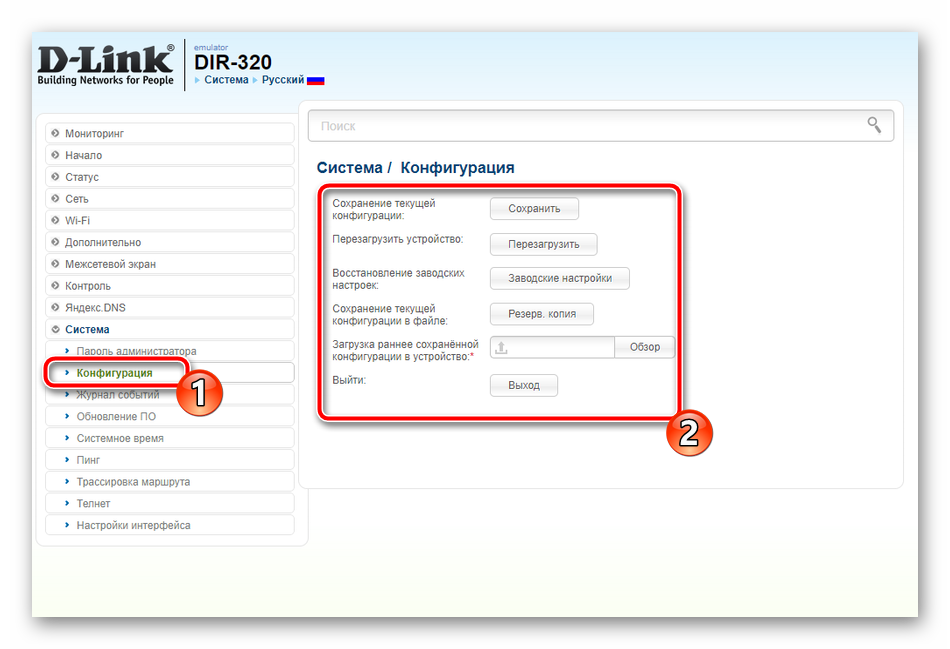Expand the Wi-Fi section arrow
The height and width of the screenshot is (649, 950).
pyautogui.click(x=56, y=220)
